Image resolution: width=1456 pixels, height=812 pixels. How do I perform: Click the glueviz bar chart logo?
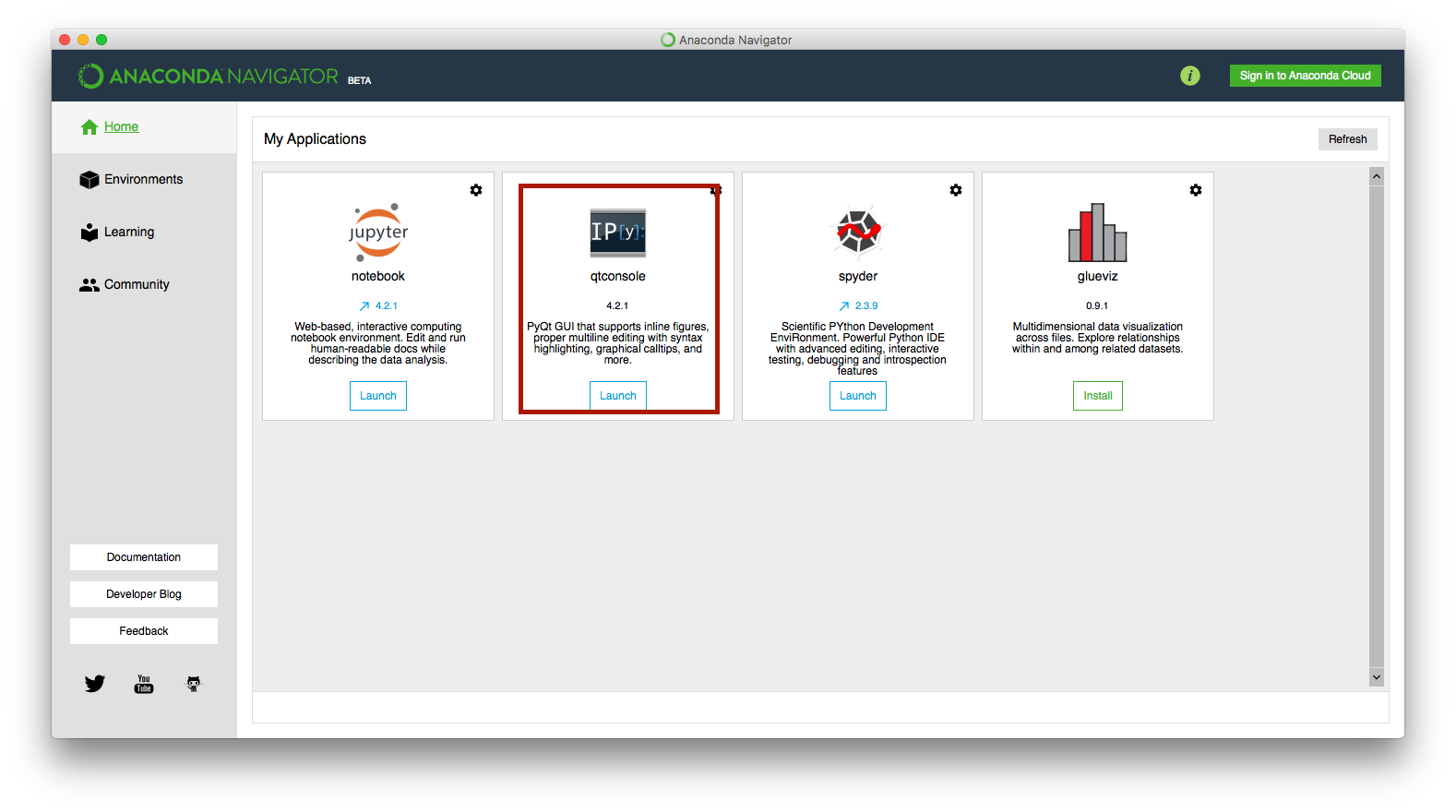coord(1097,233)
